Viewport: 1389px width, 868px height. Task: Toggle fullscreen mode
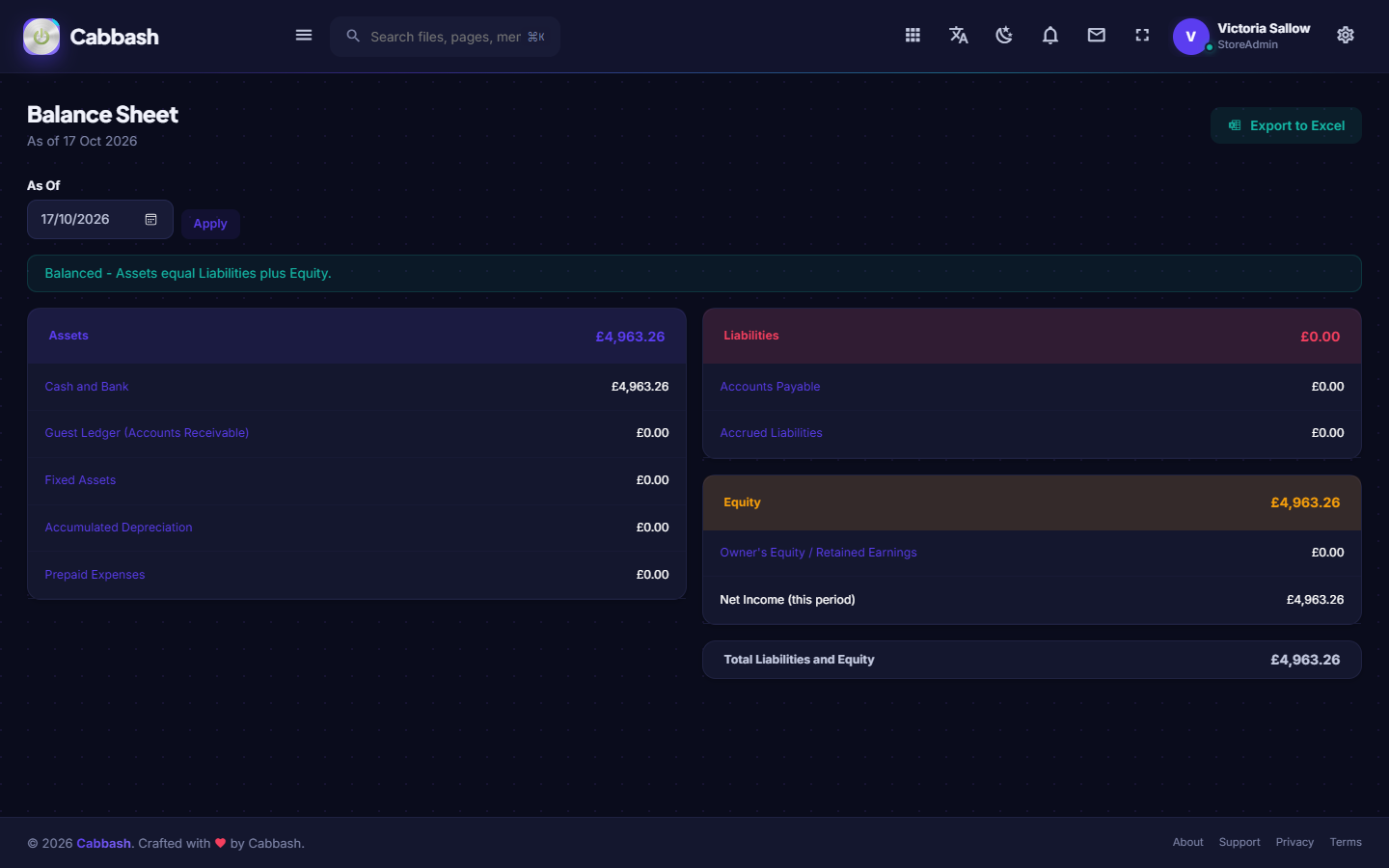pos(1142,36)
